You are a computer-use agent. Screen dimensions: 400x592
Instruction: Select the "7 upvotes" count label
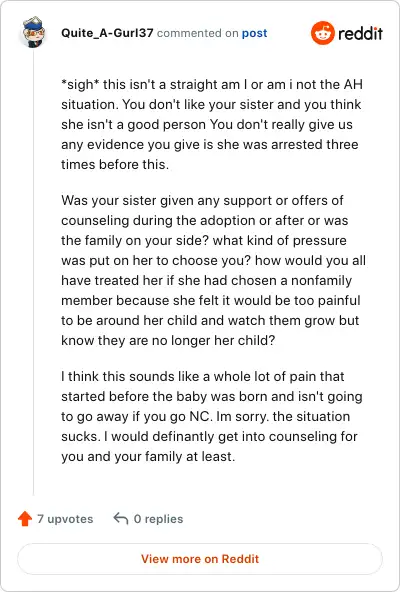point(65,519)
